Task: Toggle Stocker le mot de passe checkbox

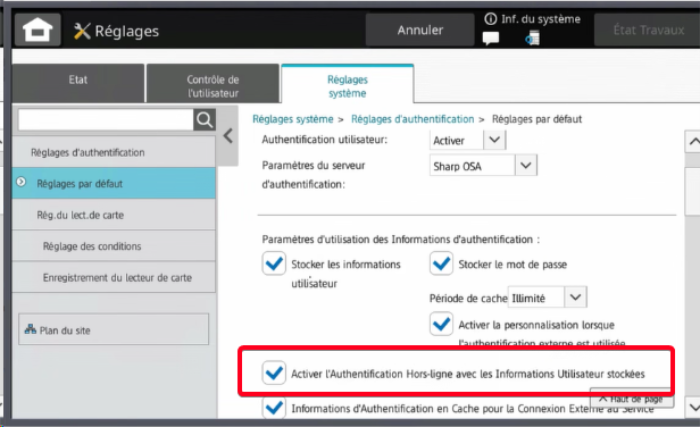Action: pos(441,264)
